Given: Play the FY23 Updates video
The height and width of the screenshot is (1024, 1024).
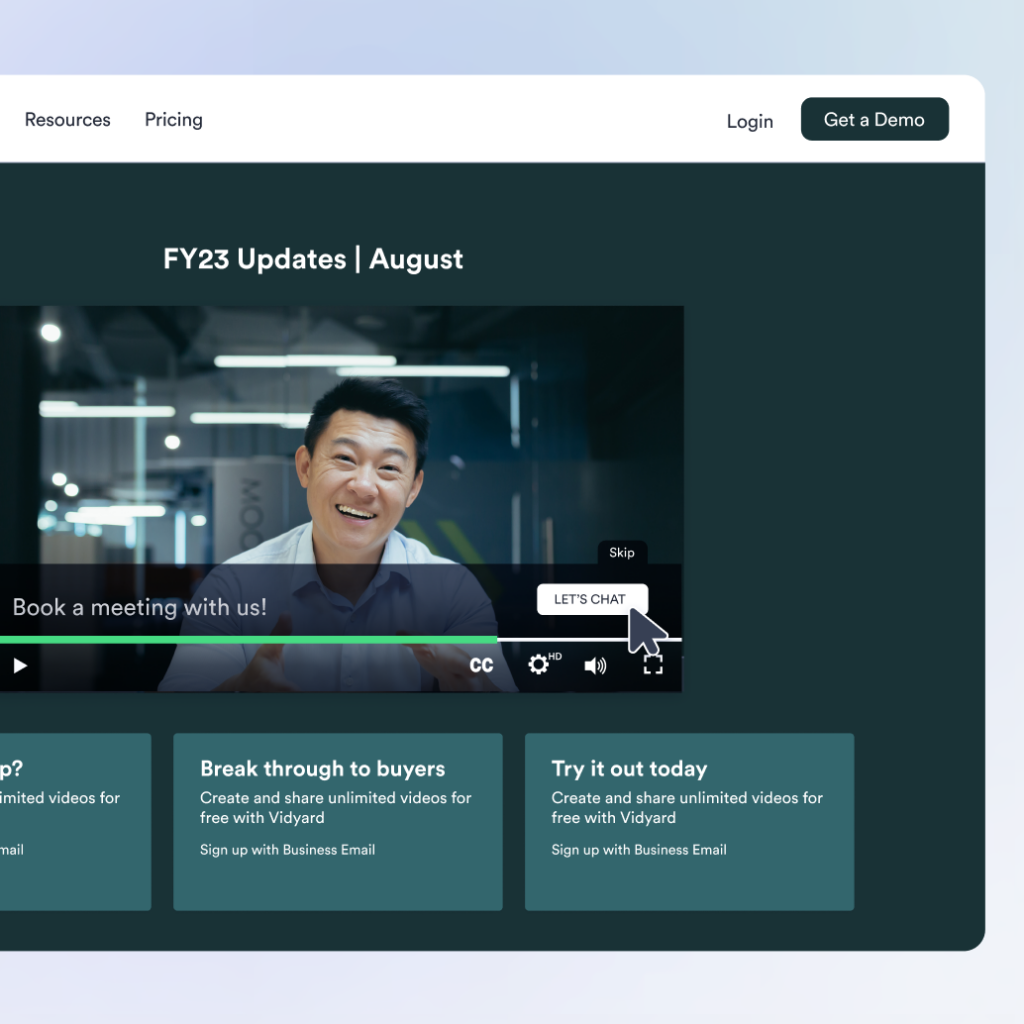Looking at the screenshot, I should [20, 665].
